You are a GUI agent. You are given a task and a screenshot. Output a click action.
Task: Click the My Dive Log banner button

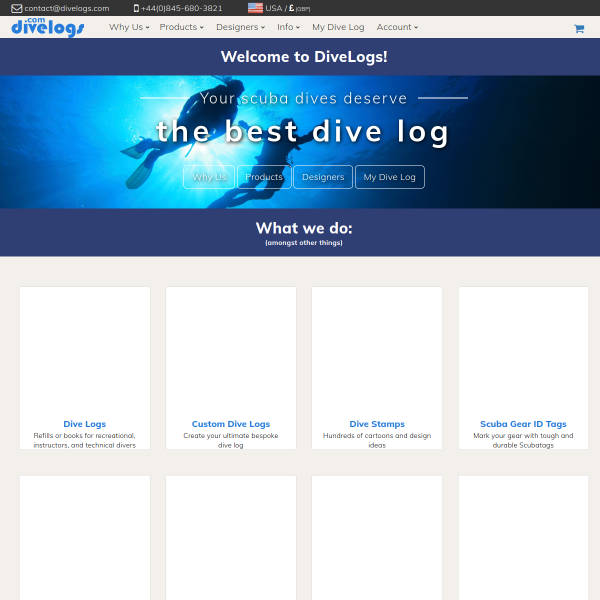click(390, 177)
